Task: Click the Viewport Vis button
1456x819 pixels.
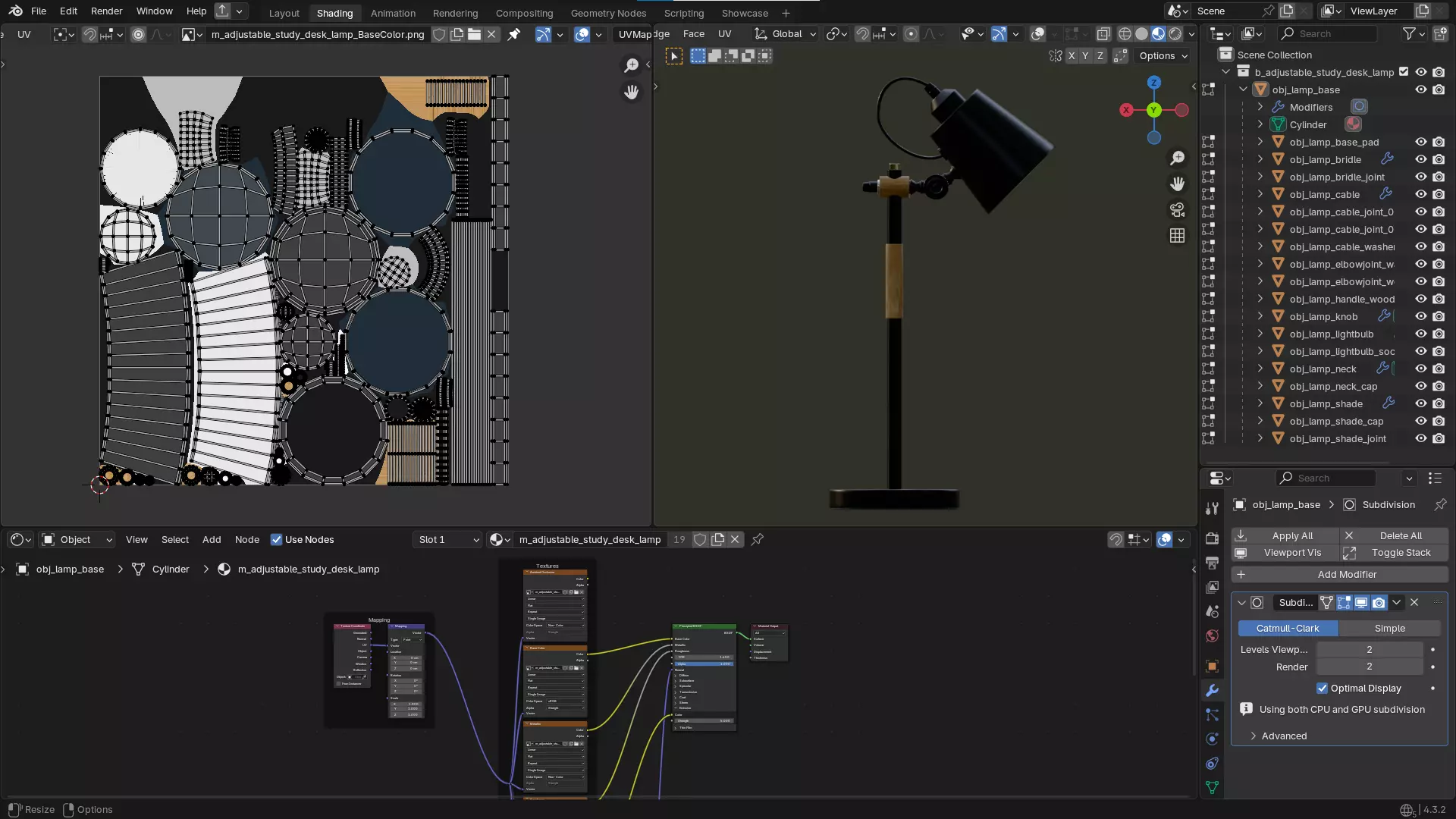Action: pyautogui.click(x=1285, y=553)
